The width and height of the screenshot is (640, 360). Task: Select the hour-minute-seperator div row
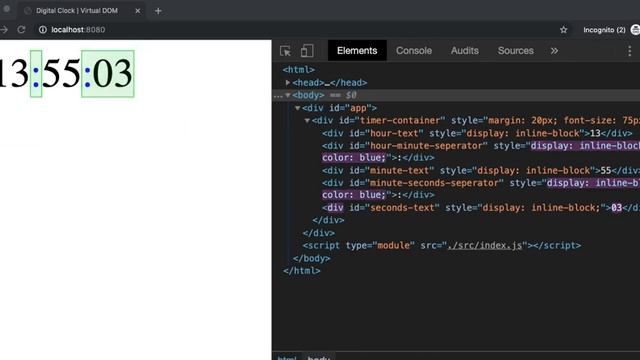coord(456,151)
